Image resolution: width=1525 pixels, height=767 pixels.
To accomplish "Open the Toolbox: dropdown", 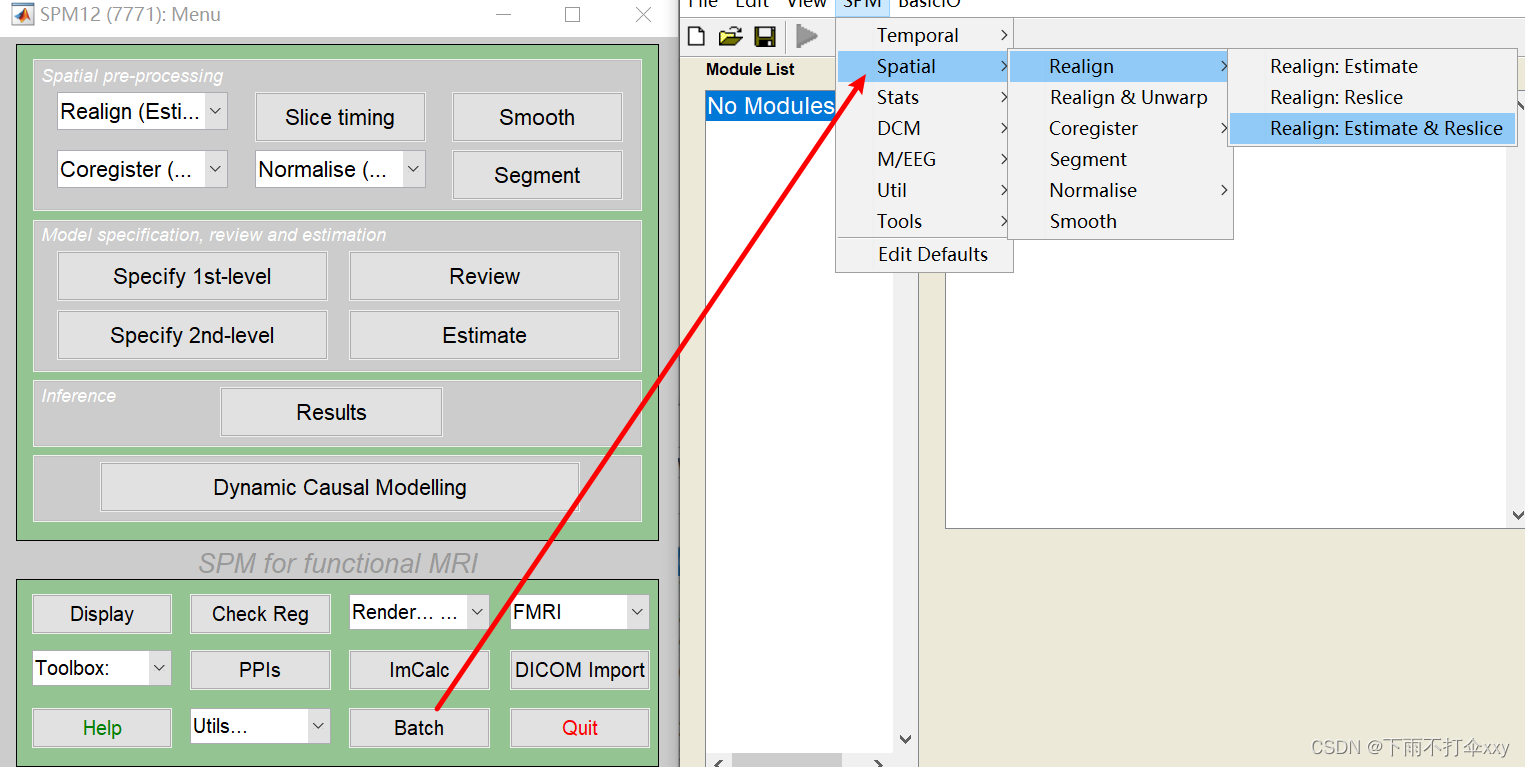I will coord(102,668).
